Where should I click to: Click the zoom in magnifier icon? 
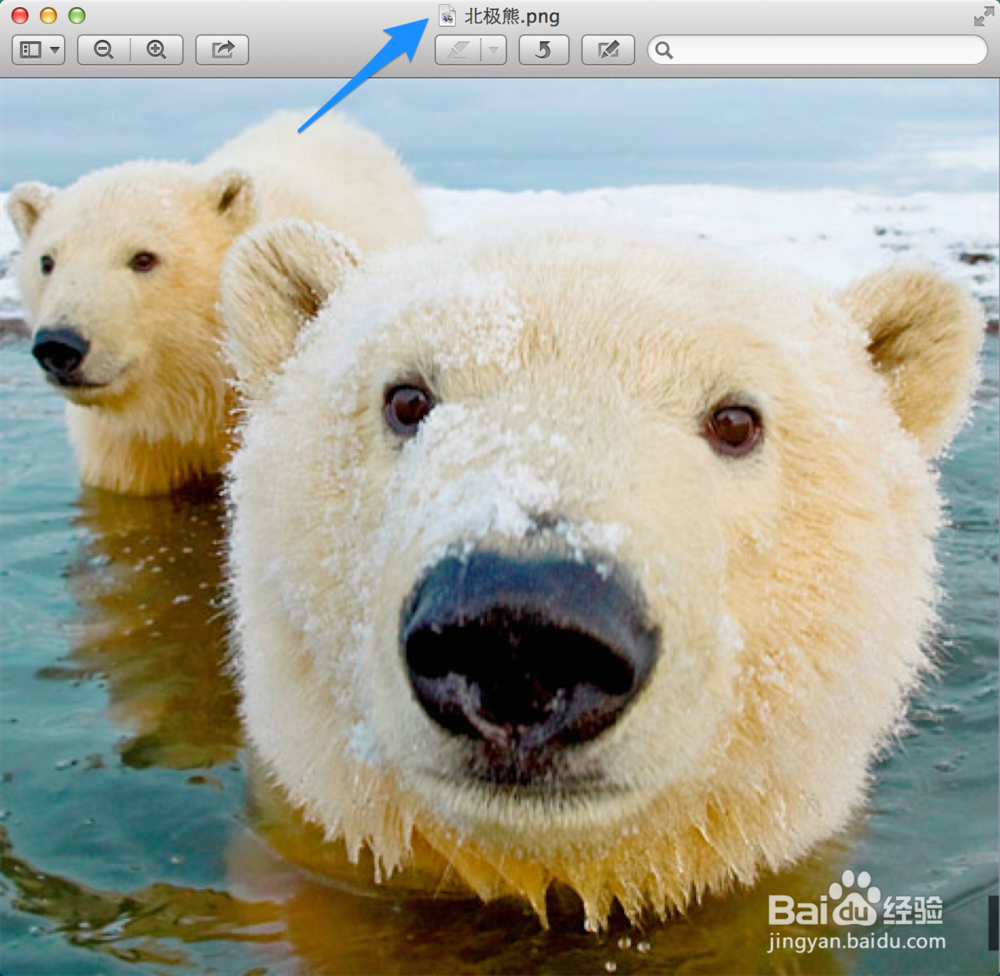pos(157,50)
